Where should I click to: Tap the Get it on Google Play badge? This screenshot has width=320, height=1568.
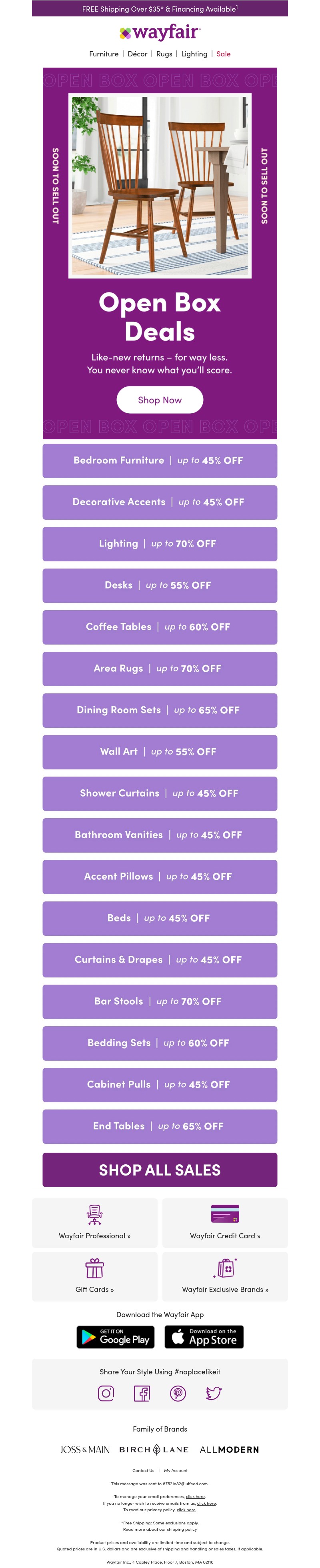(x=116, y=1337)
